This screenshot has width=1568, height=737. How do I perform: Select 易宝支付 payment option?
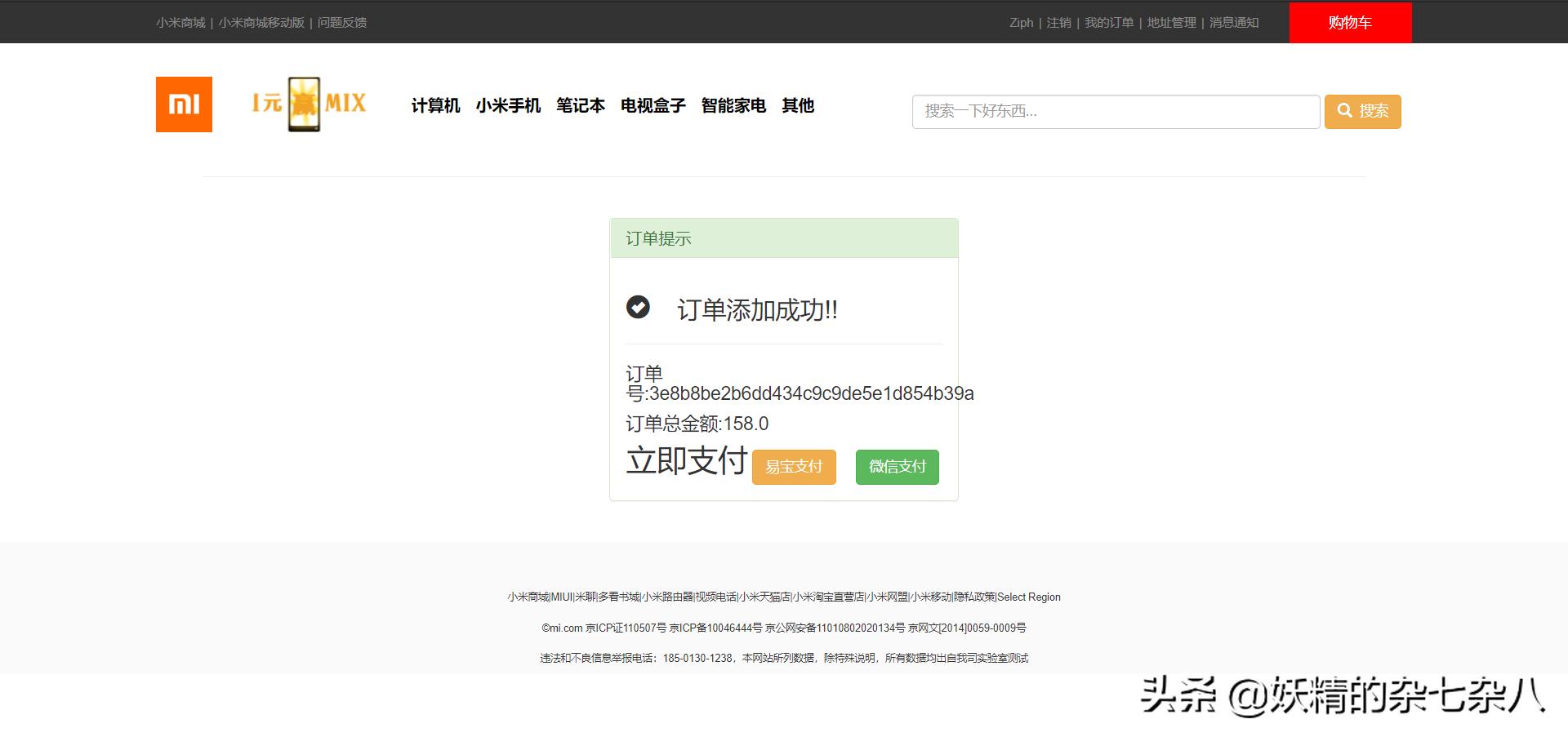click(x=793, y=466)
